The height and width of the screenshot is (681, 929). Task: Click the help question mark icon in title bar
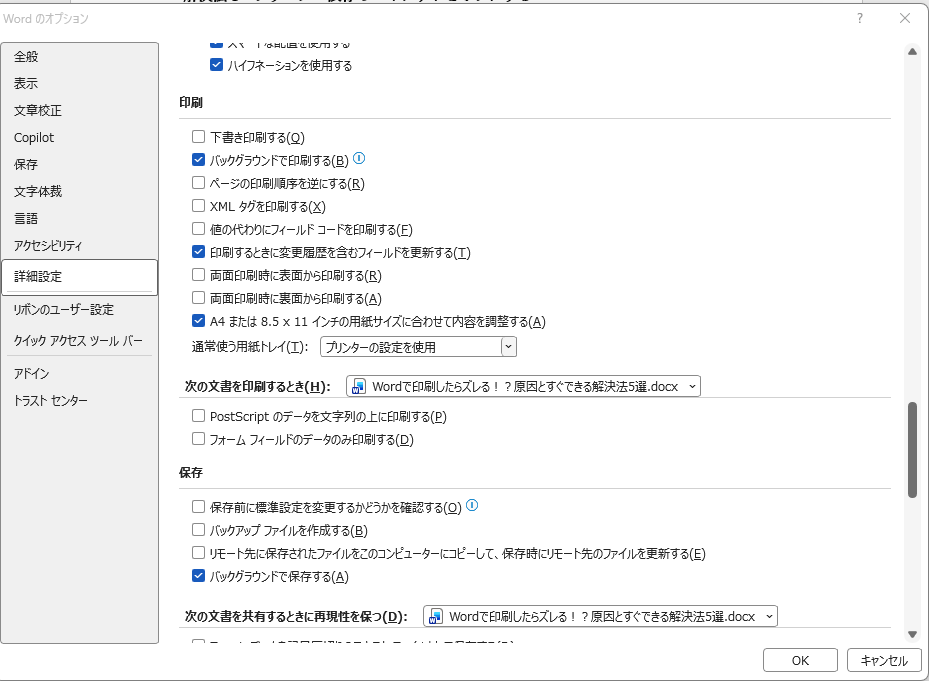pyautogui.click(x=860, y=18)
